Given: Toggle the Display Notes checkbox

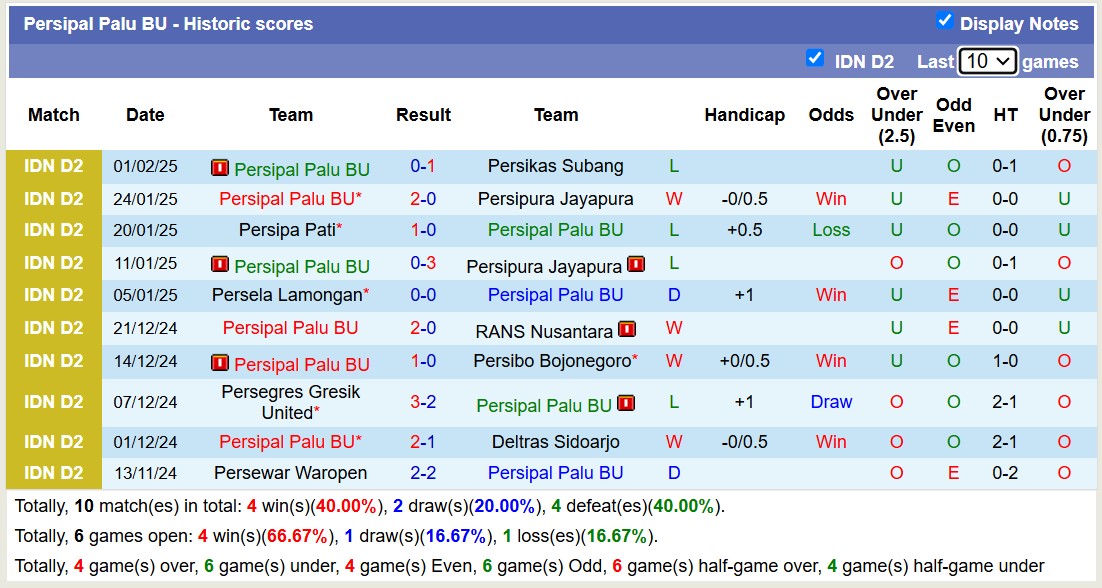Looking at the screenshot, I should [x=944, y=21].
